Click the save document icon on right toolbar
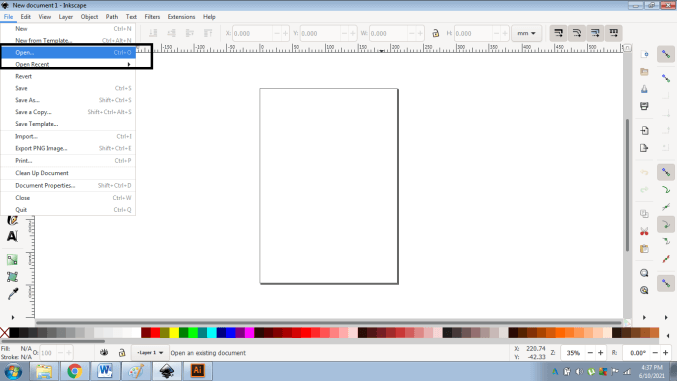This screenshot has height=381, width=677. point(644,89)
